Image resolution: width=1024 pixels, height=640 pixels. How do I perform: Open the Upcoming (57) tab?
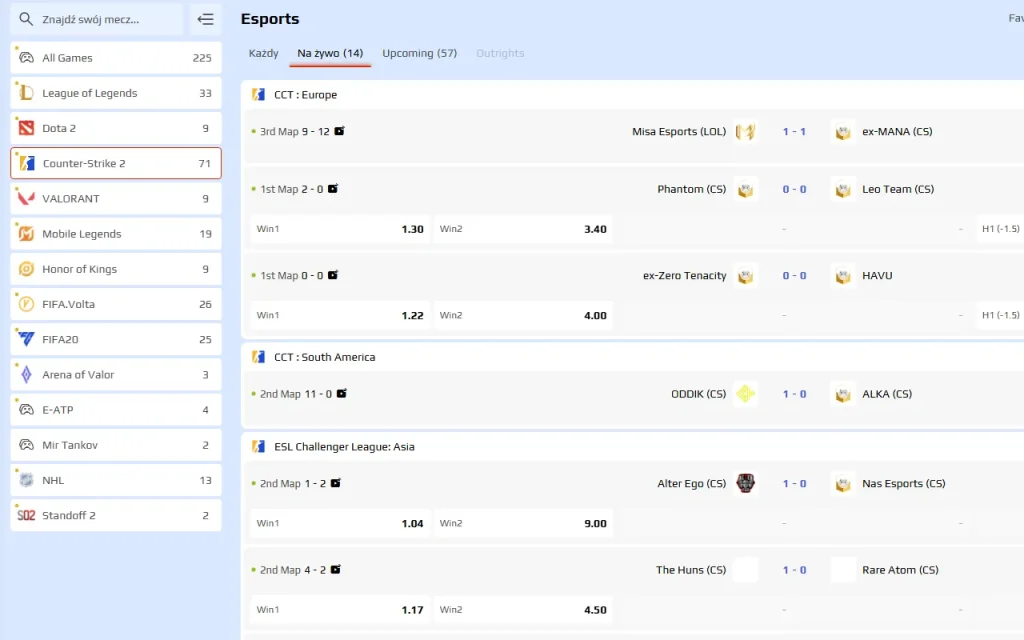coord(419,53)
